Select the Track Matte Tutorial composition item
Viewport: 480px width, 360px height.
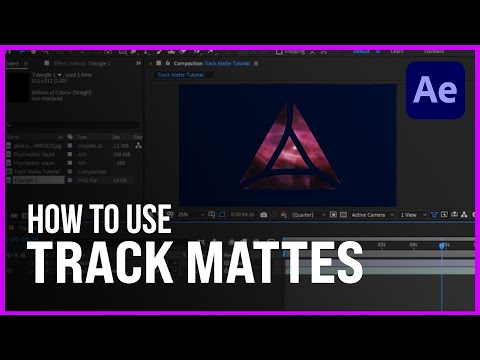tap(37, 172)
